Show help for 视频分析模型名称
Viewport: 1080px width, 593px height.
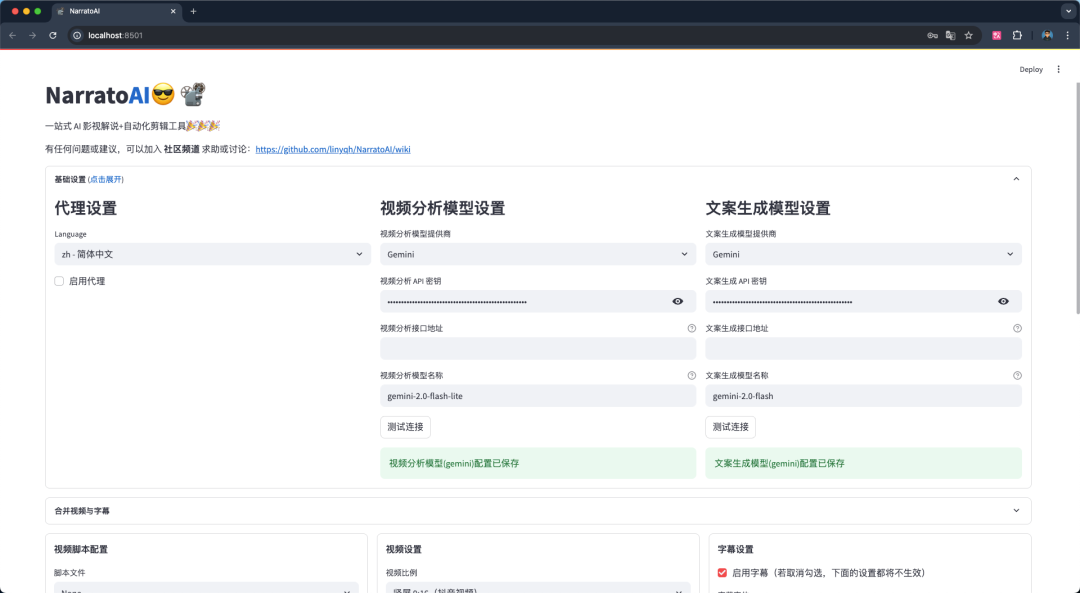point(692,375)
